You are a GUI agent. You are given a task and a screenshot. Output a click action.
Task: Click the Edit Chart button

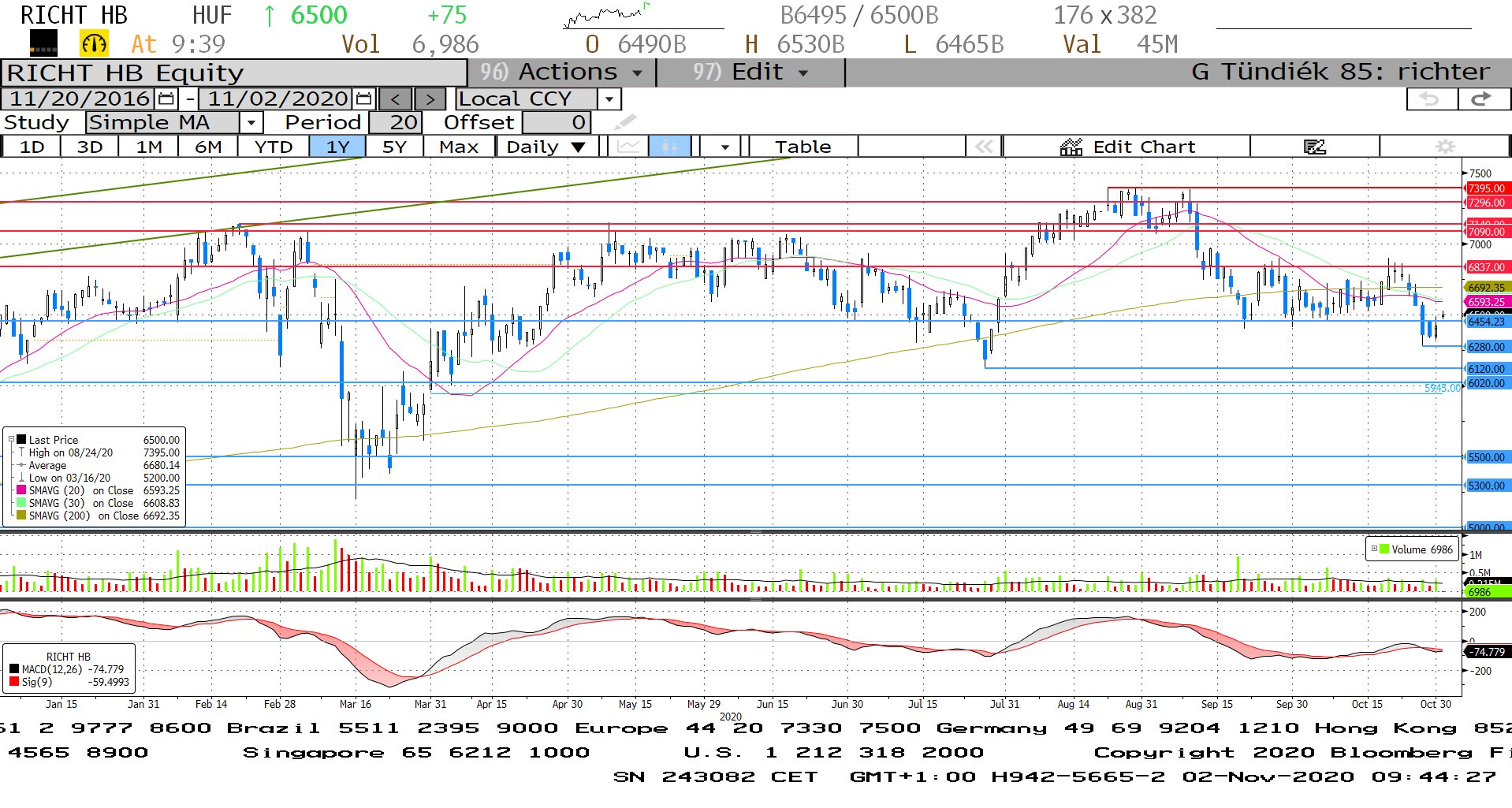(x=1127, y=147)
